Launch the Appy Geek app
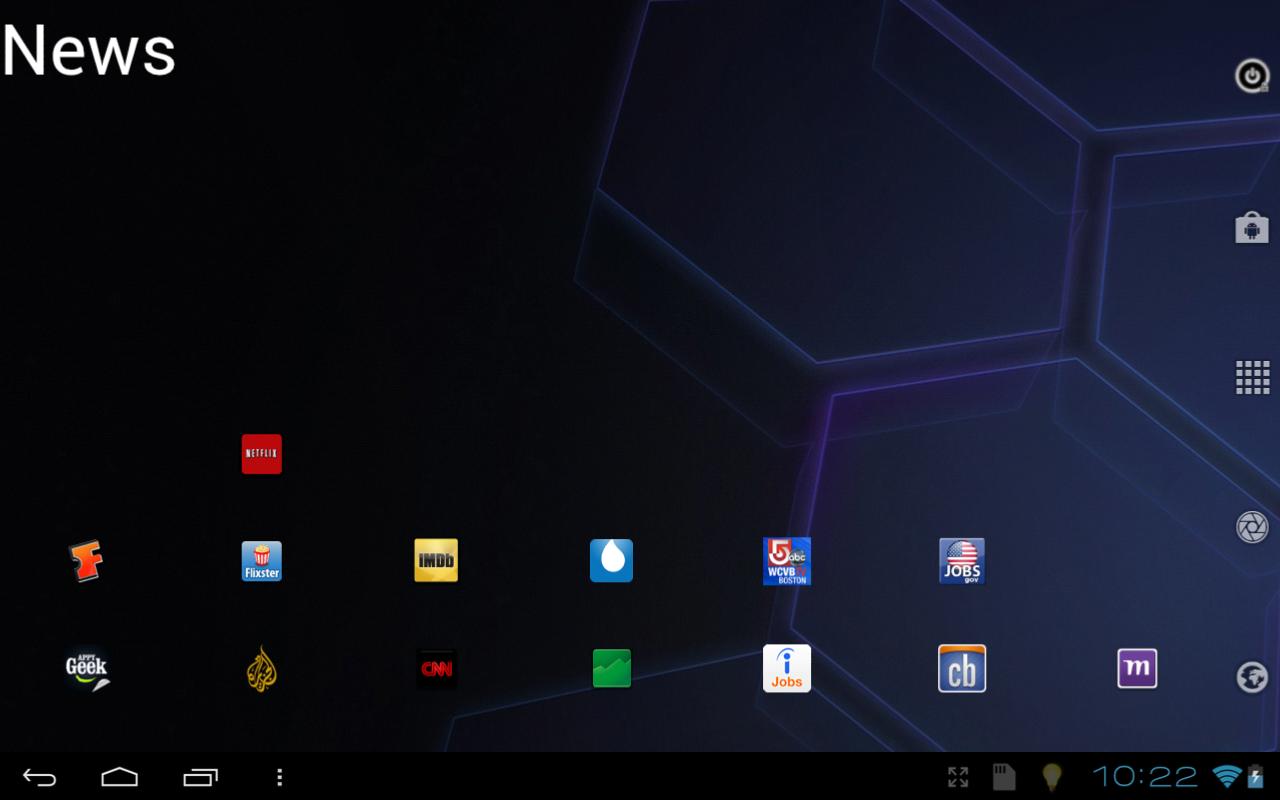Image resolution: width=1280 pixels, height=800 pixels. click(x=87, y=669)
